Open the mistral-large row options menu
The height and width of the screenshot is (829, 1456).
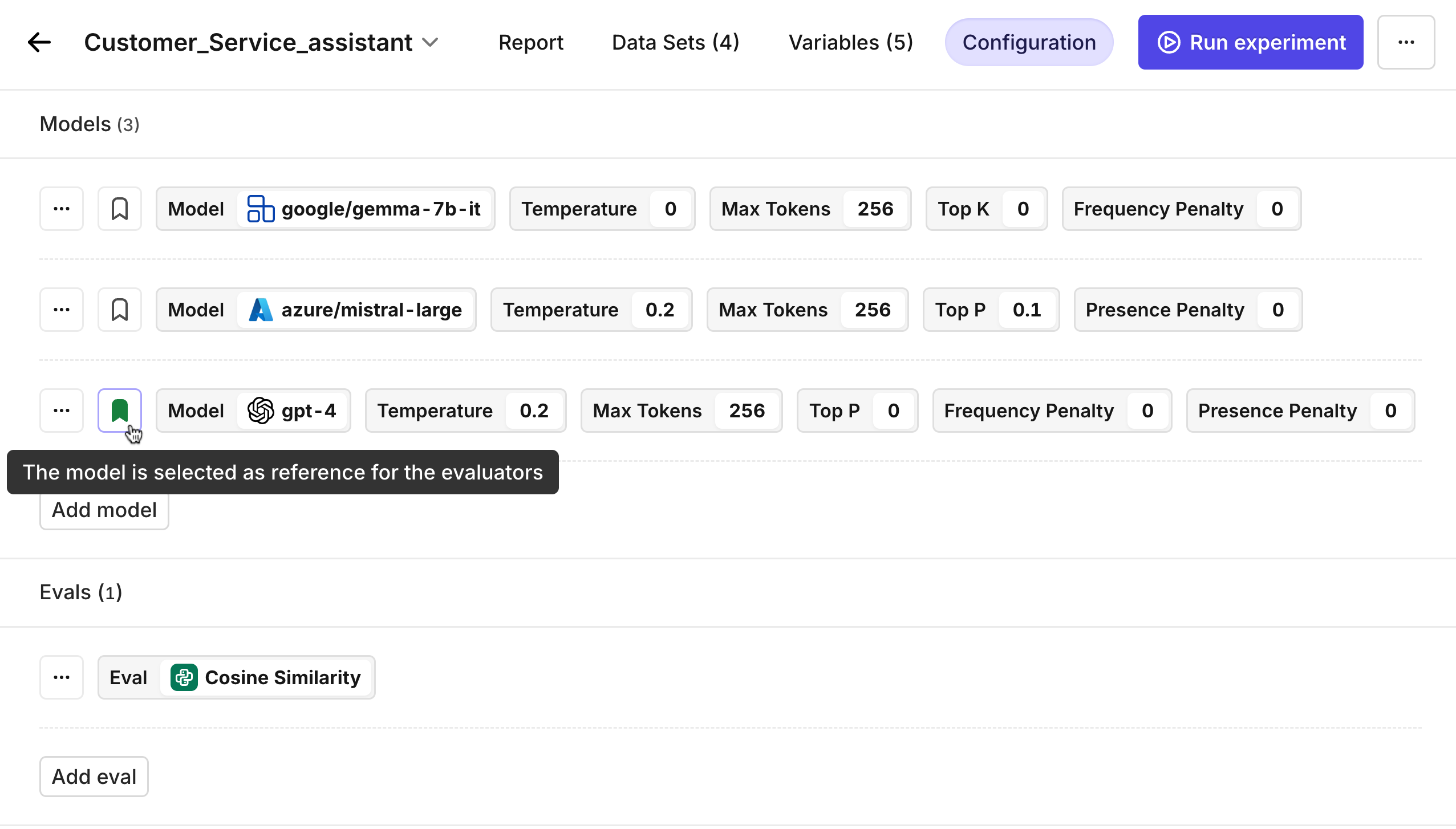pyautogui.click(x=62, y=310)
